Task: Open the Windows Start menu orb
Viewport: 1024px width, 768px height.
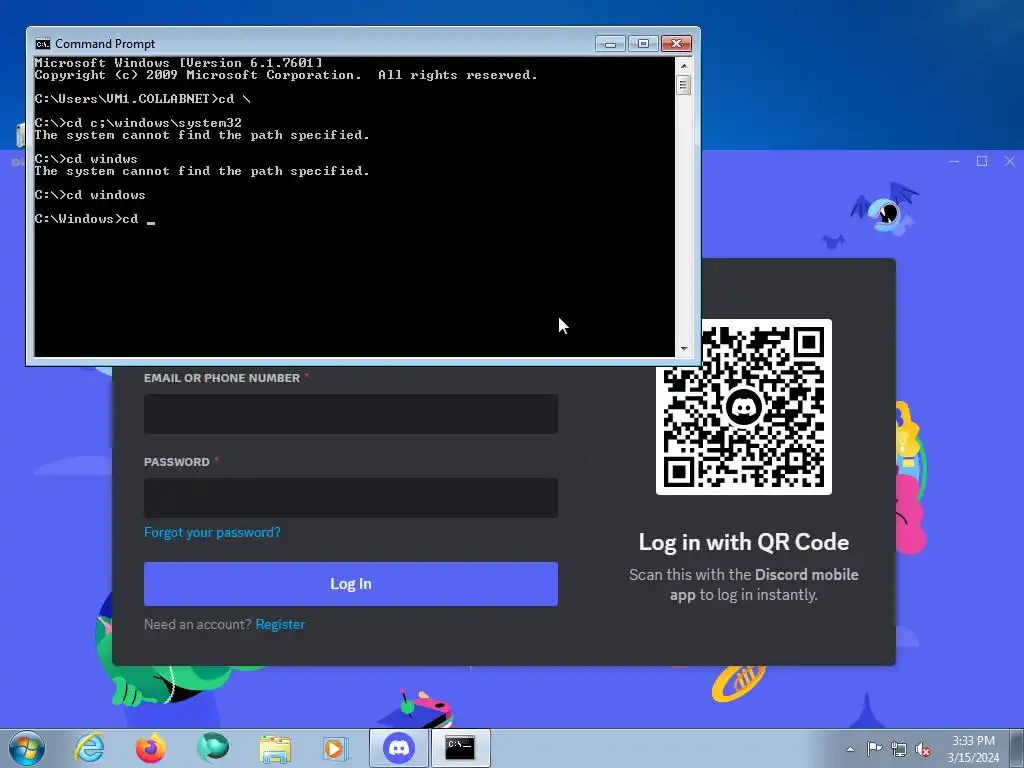Action: pyautogui.click(x=27, y=748)
